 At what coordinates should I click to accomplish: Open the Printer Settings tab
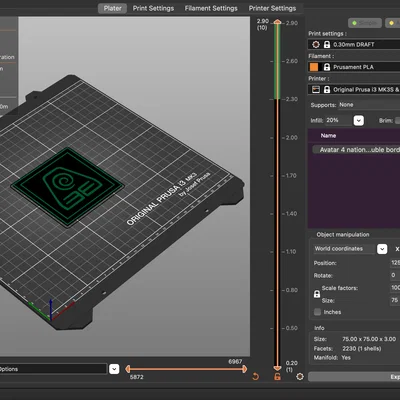click(x=272, y=8)
